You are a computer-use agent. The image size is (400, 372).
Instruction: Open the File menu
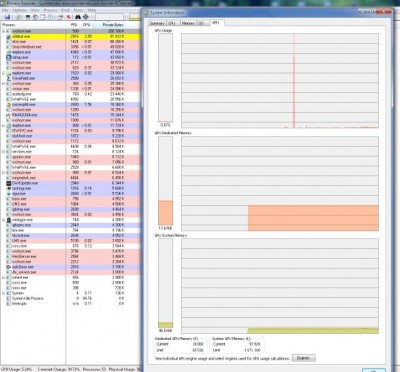5,10
